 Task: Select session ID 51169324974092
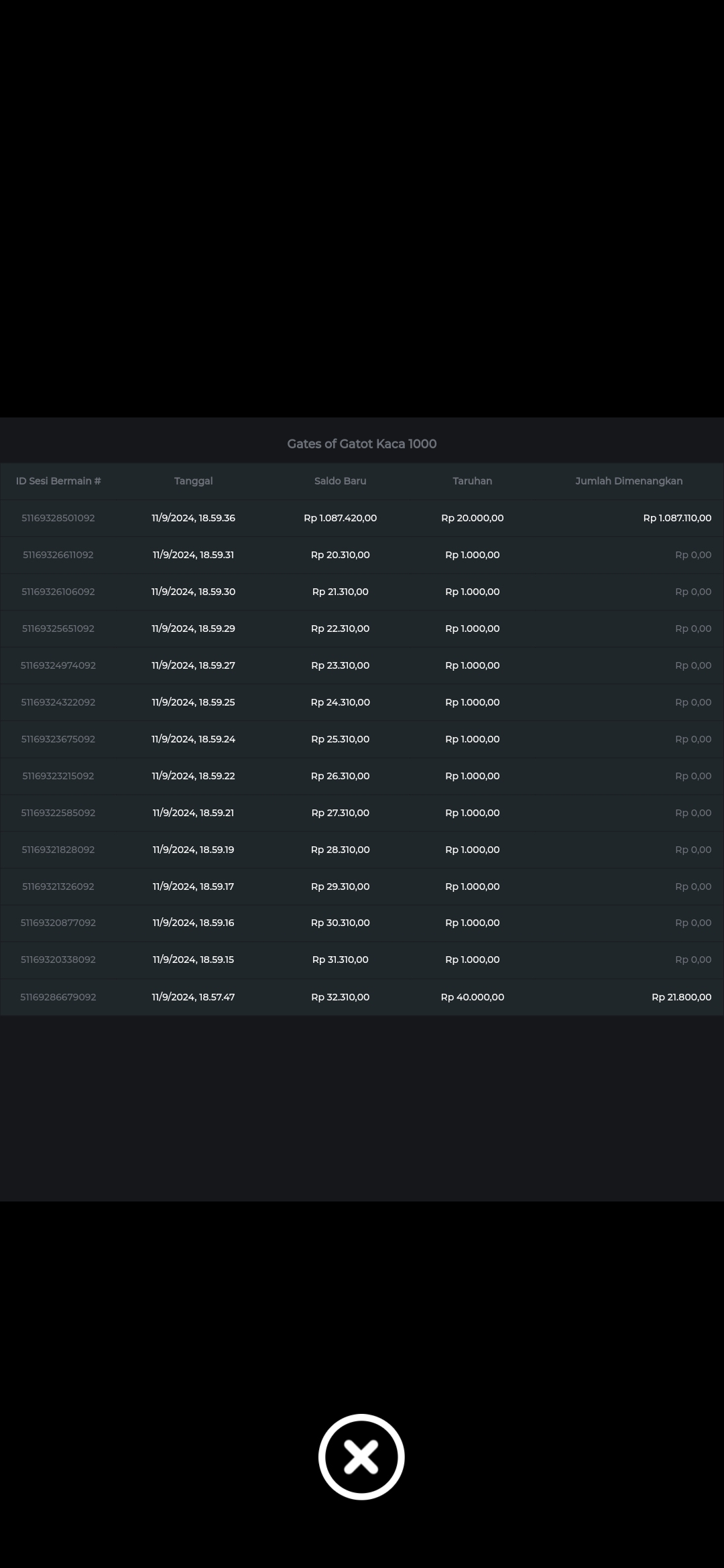pyautogui.click(x=58, y=665)
